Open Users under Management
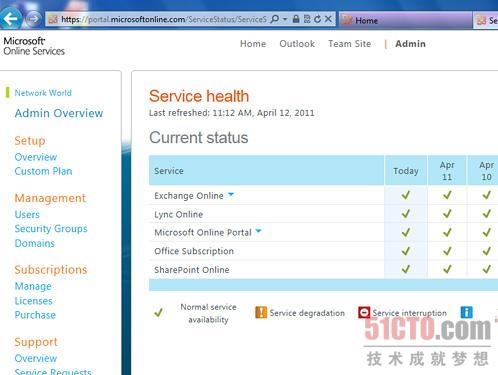Viewport: 498px width, 375px height. coord(27,214)
